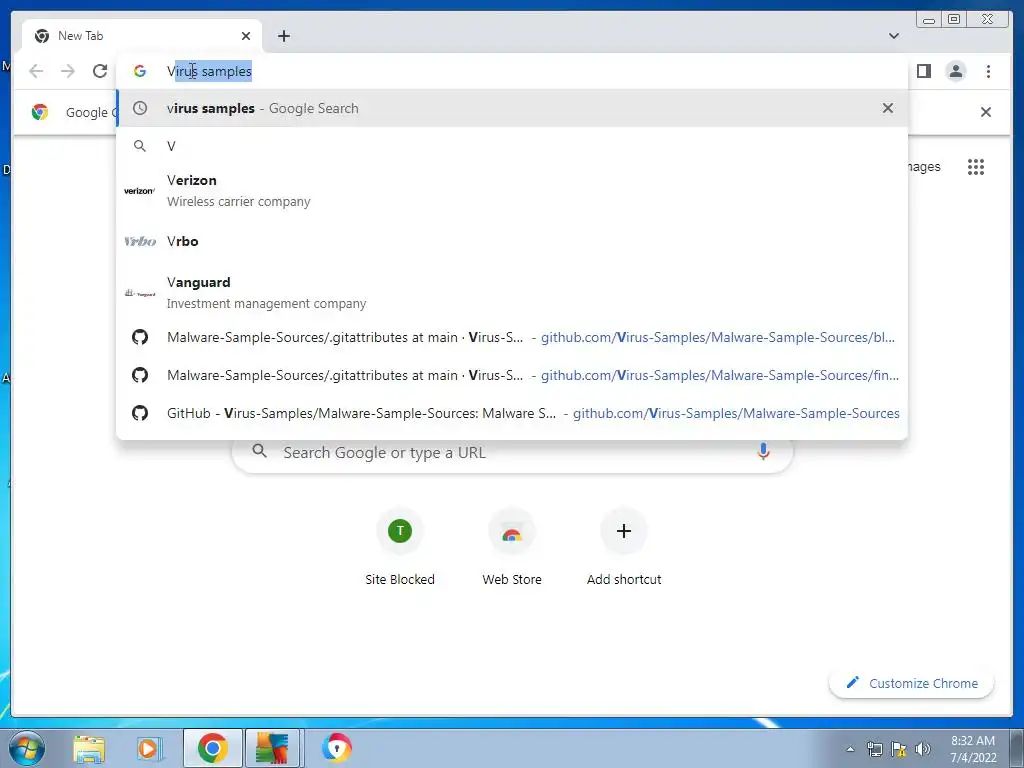Select the V search suggestion
Screen dimensions: 1024x768
pyautogui.click(x=512, y=146)
